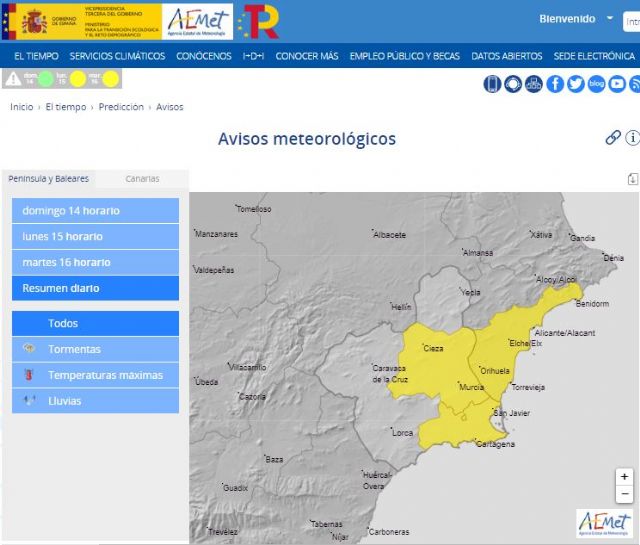Screen dimensions: 640x545
Task: Open the mobile app icon link
Action: coord(492,84)
